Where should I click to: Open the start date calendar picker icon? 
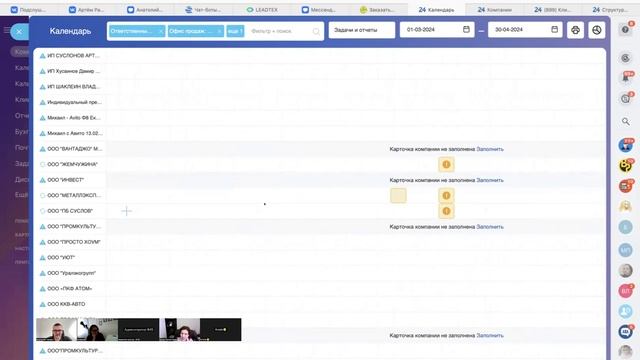466,29
